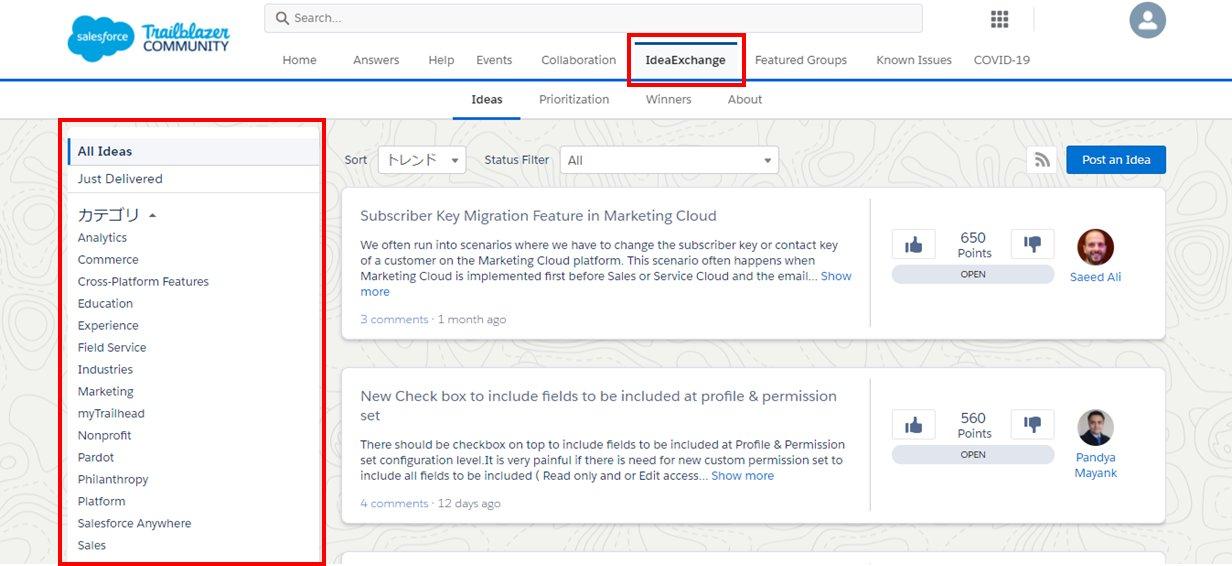
Task: Filter by the Field Service category
Action: tap(112, 348)
